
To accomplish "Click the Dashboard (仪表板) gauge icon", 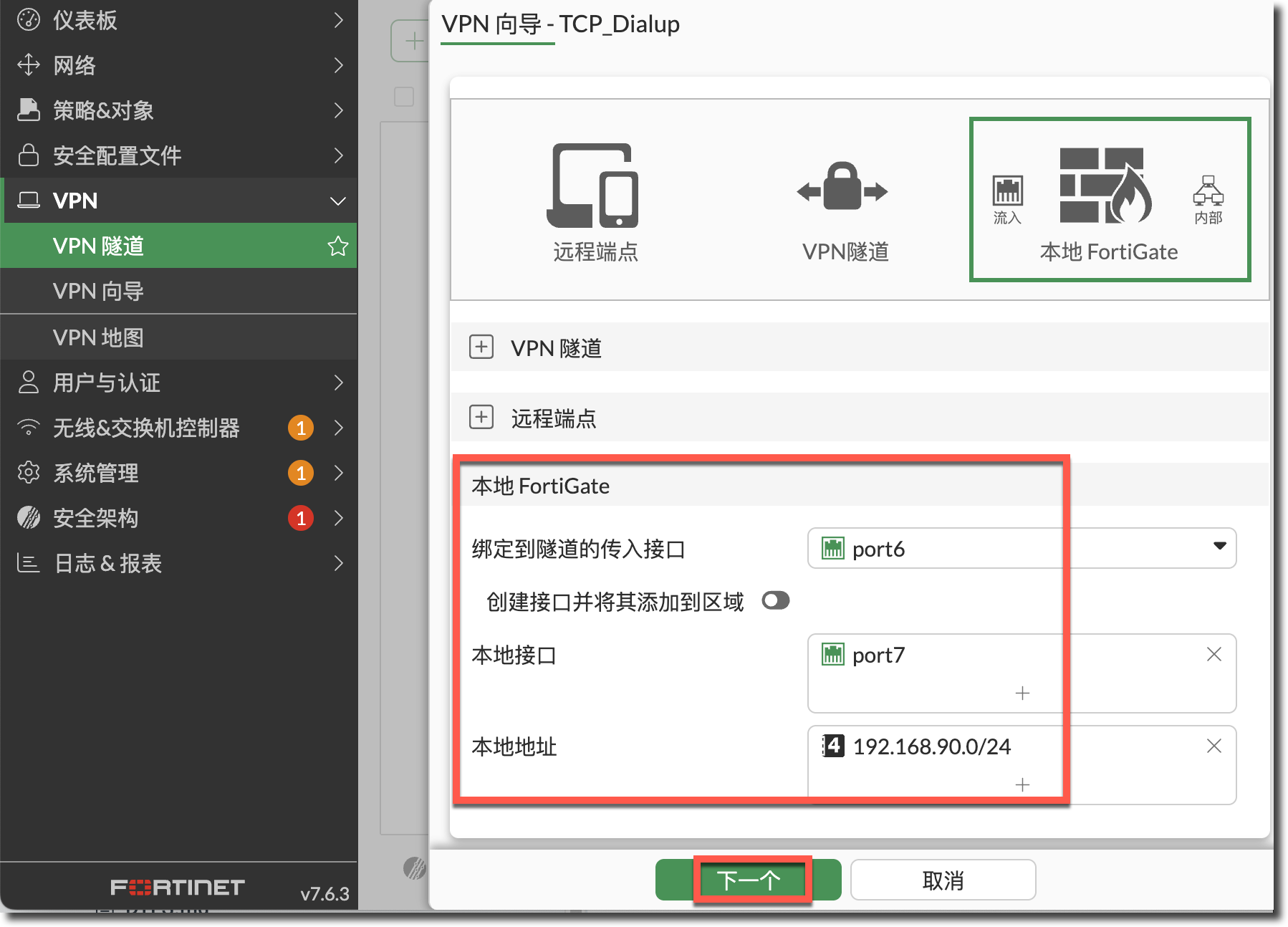I will coord(29,20).
